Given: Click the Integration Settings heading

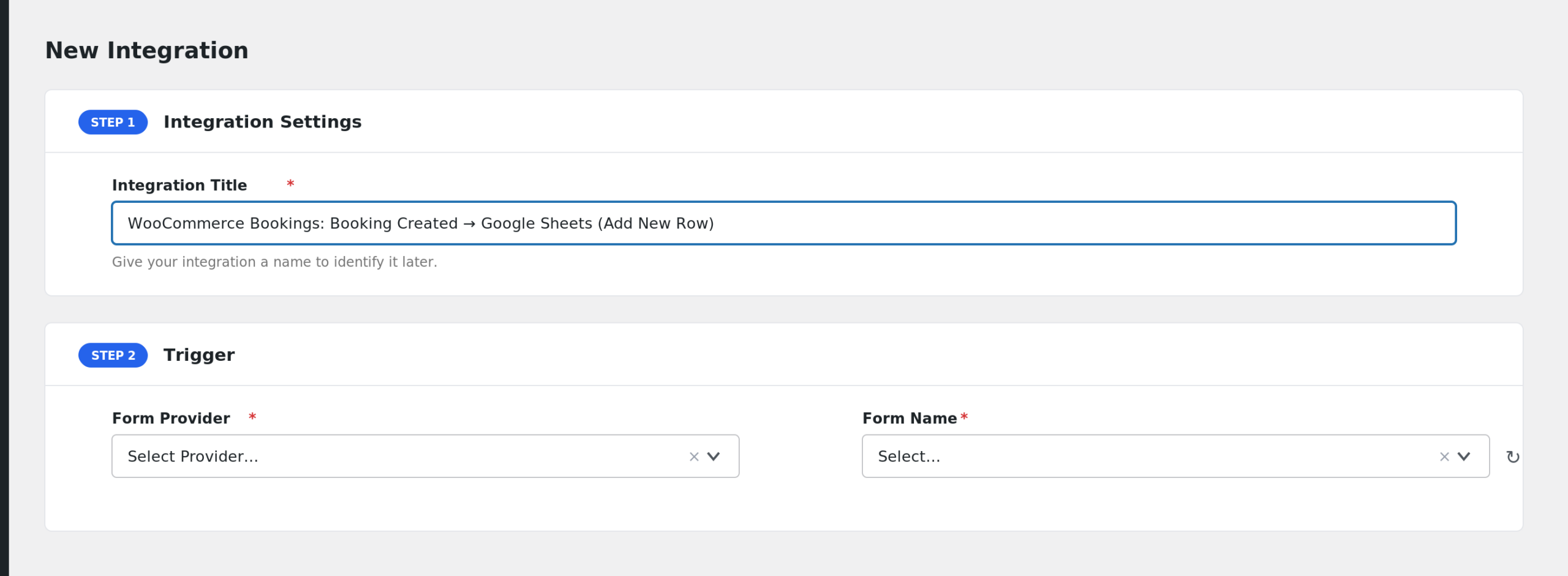Looking at the screenshot, I should pyautogui.click(x=263, y=122).
